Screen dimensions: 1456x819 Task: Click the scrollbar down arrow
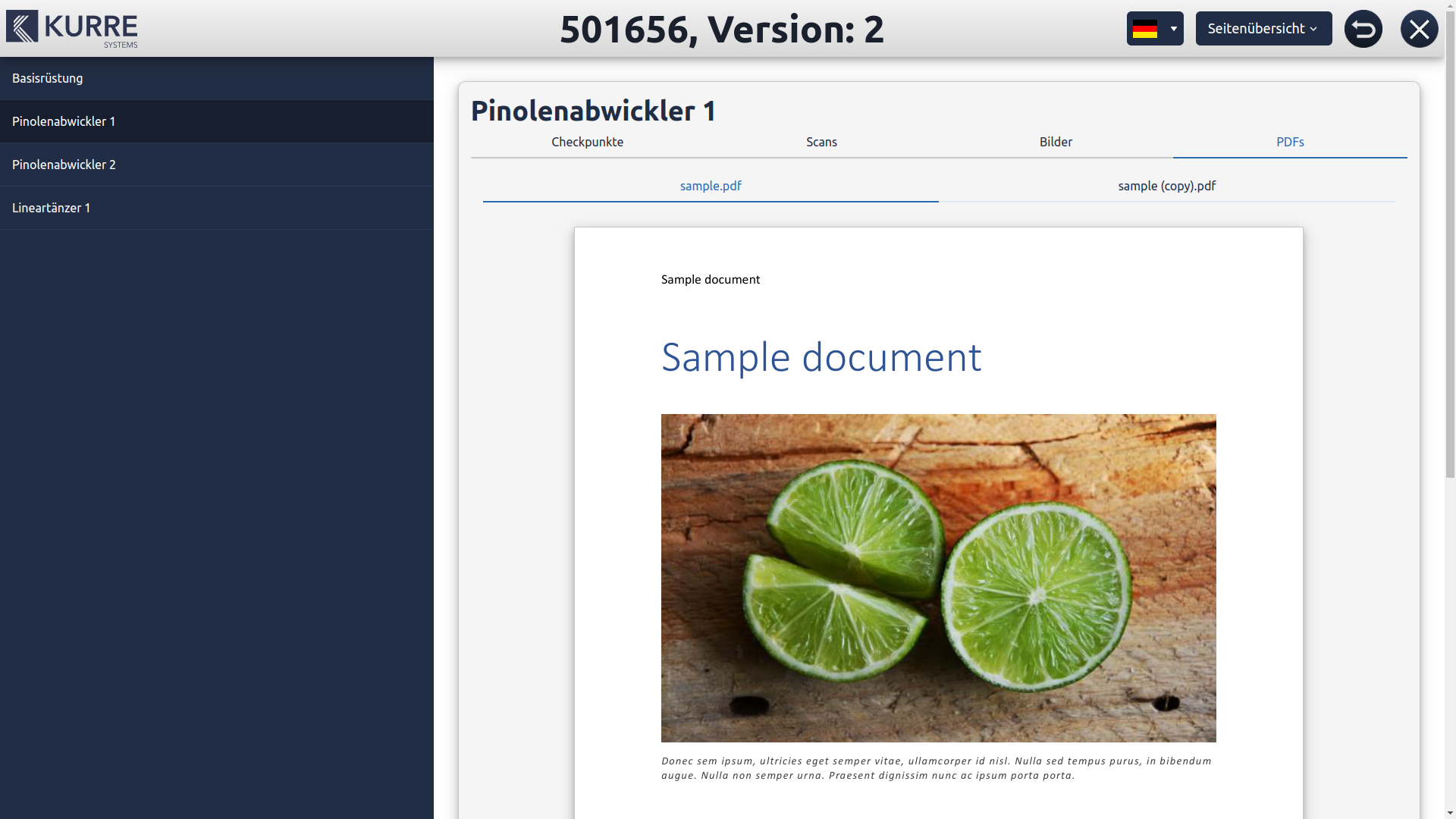coord(1450,813)
